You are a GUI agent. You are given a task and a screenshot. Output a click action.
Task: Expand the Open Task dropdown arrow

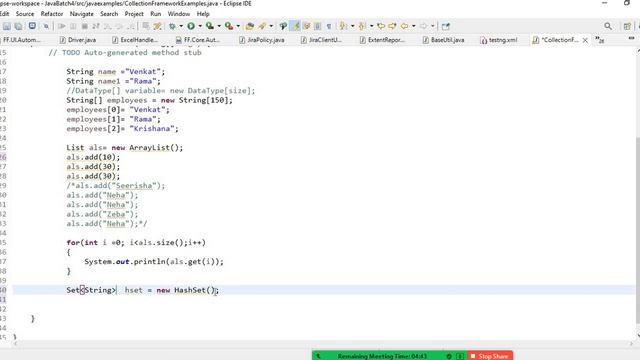pyautogui.click(x=271, y=26)
